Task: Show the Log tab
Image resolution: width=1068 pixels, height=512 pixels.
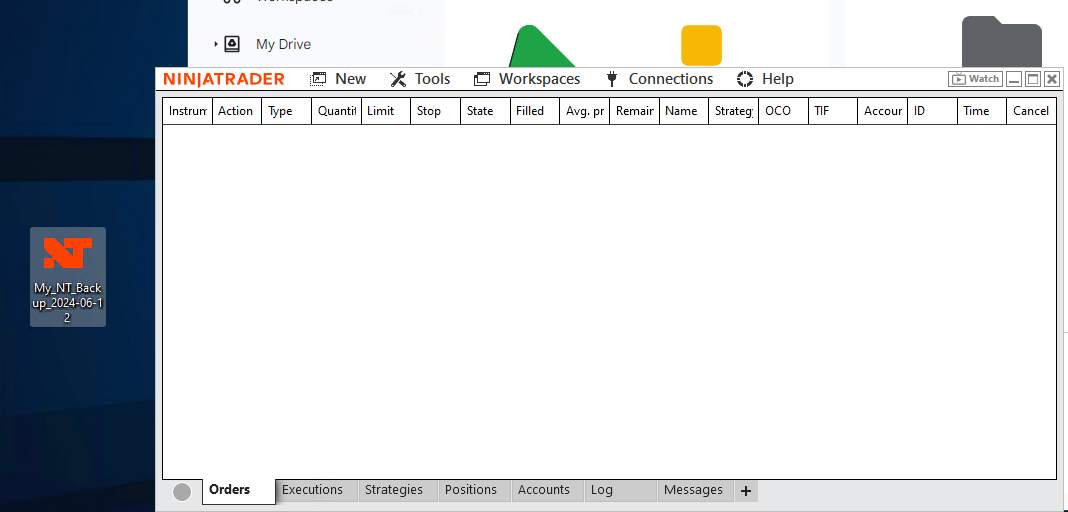Action: pyautogui.click(x=602, y=490)
